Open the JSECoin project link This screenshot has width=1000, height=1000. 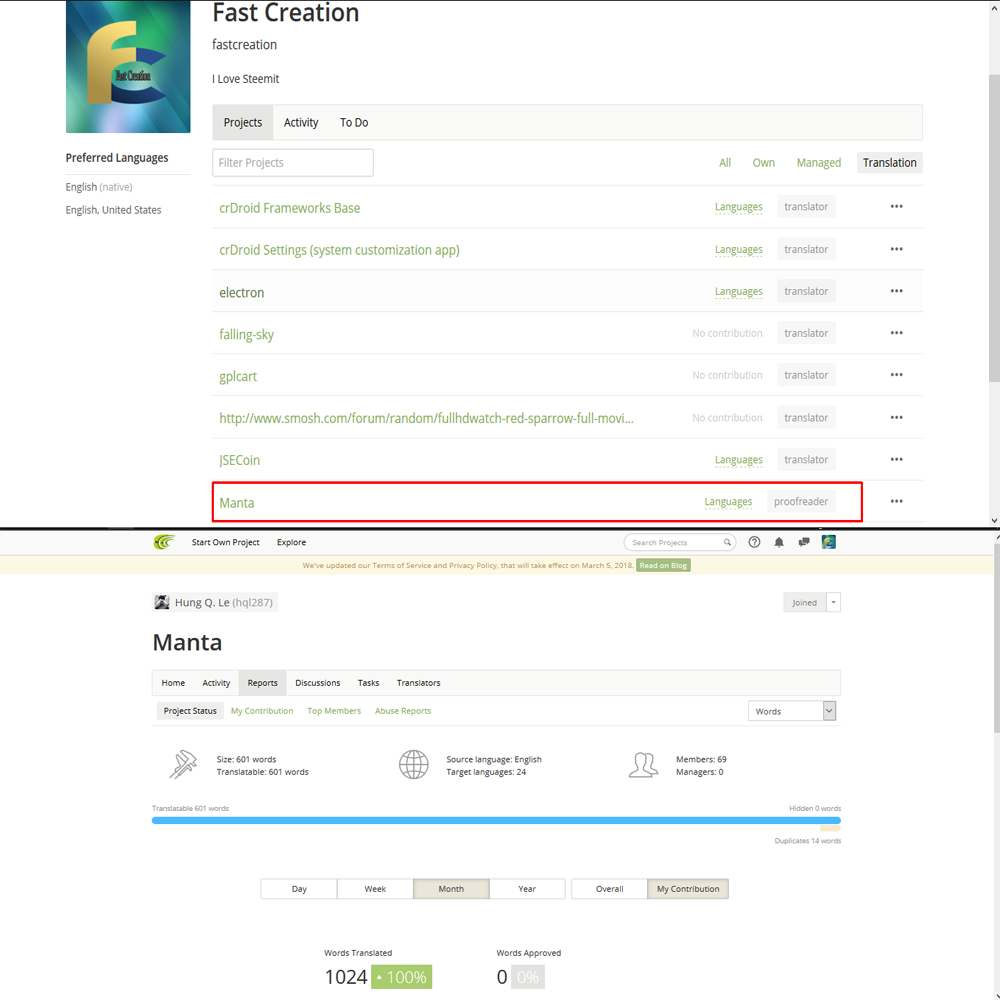coord(239,460)
